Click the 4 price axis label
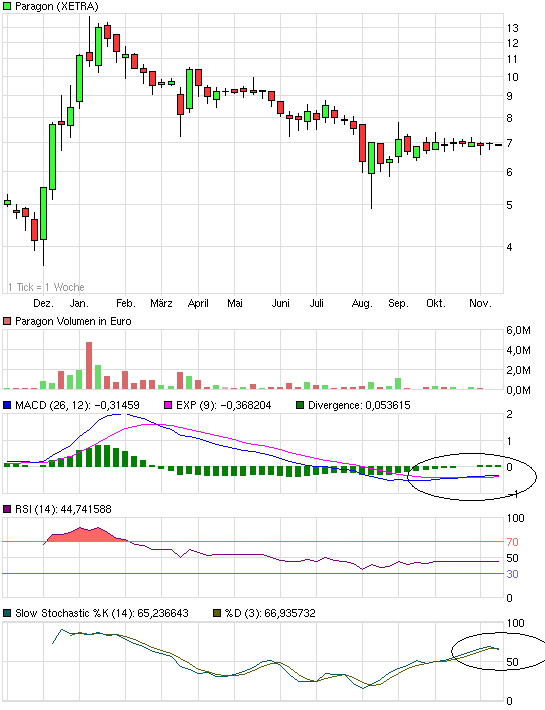The width and height of the screenshot is (545, 710). click(x=510, y=247)
